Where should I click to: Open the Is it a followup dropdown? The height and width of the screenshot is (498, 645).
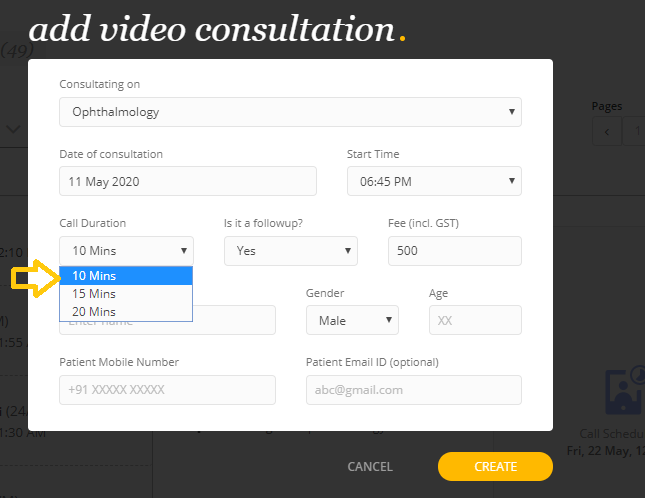click(x=290, y=251)
